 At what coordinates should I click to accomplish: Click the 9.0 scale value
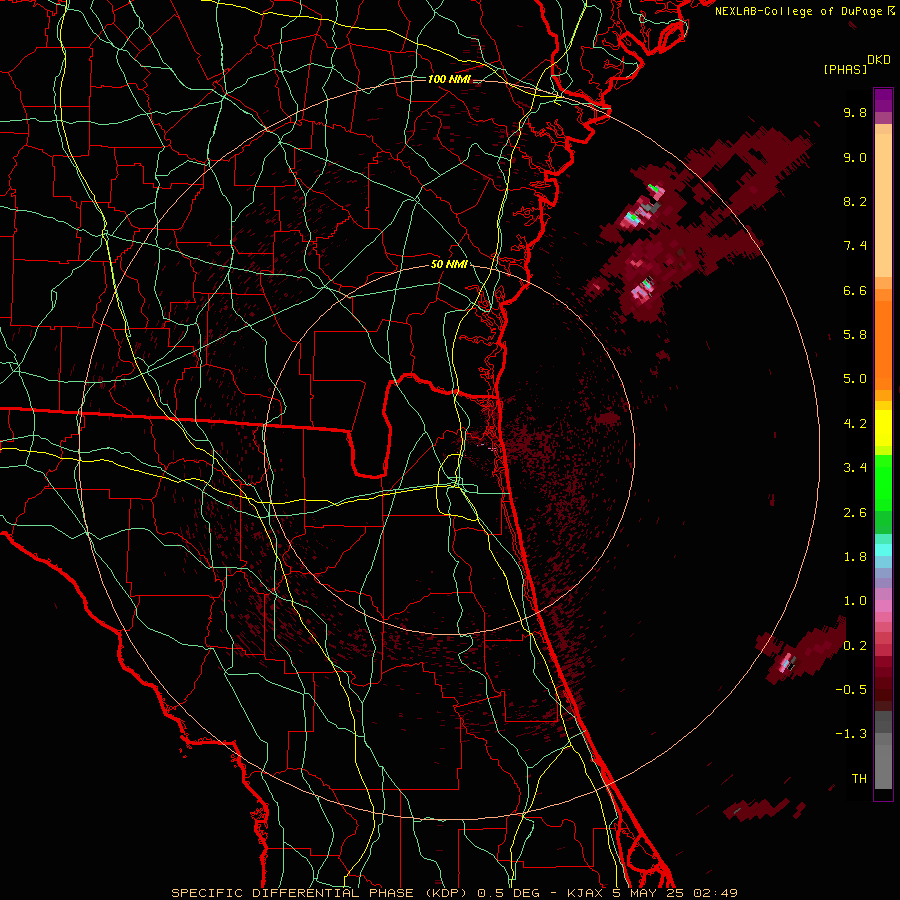pos(855,157)
